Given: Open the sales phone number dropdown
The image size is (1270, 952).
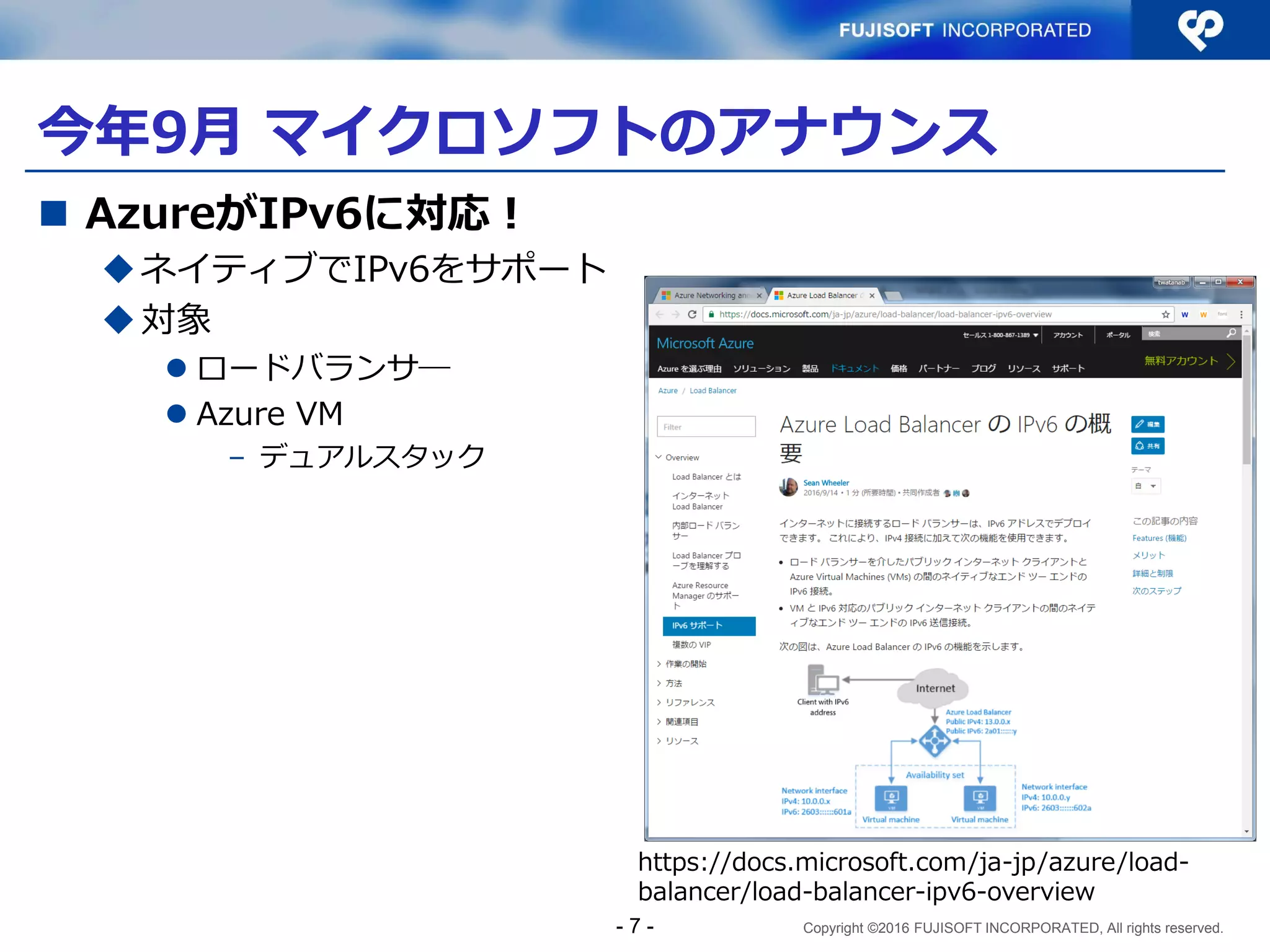Looking at the screenshot, I should pyautogui.click(x=1000, y=335).
